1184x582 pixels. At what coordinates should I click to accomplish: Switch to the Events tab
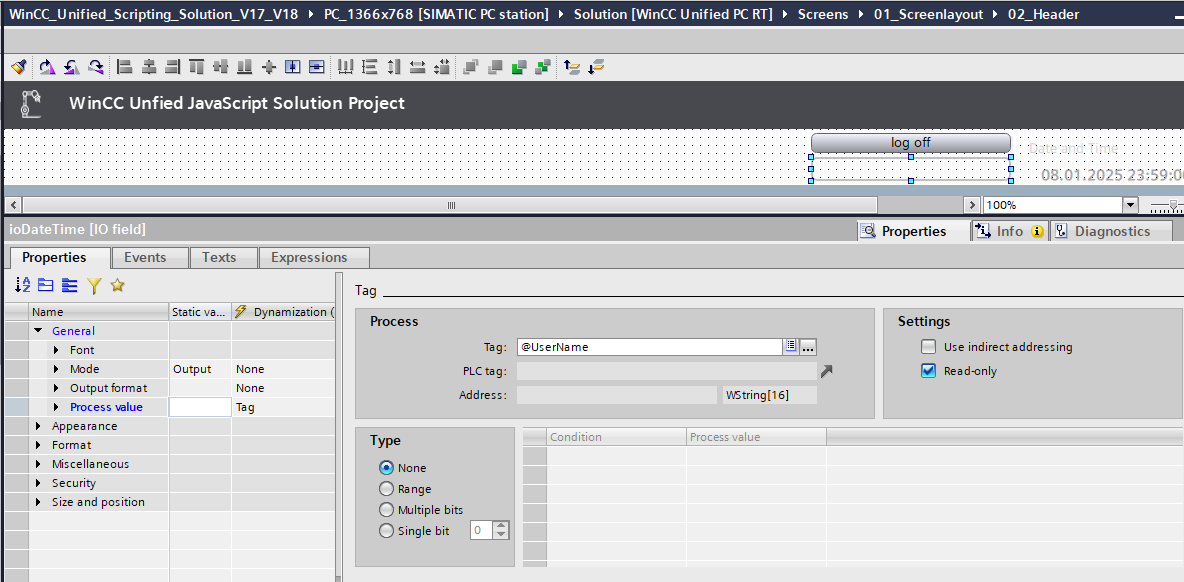pyautogui.click(x=145, y=257)
